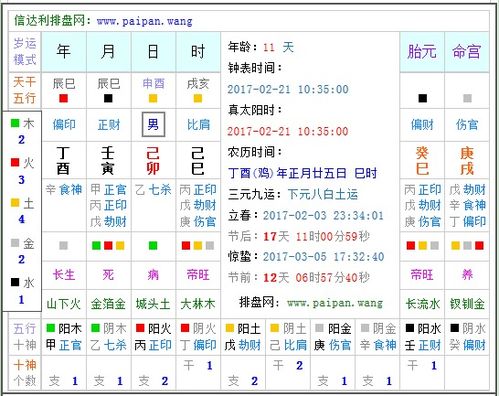The width and height of the screenshot is (499, 396).
Task: Click the yellow swatch below 申酉
Action: [153, 98]
